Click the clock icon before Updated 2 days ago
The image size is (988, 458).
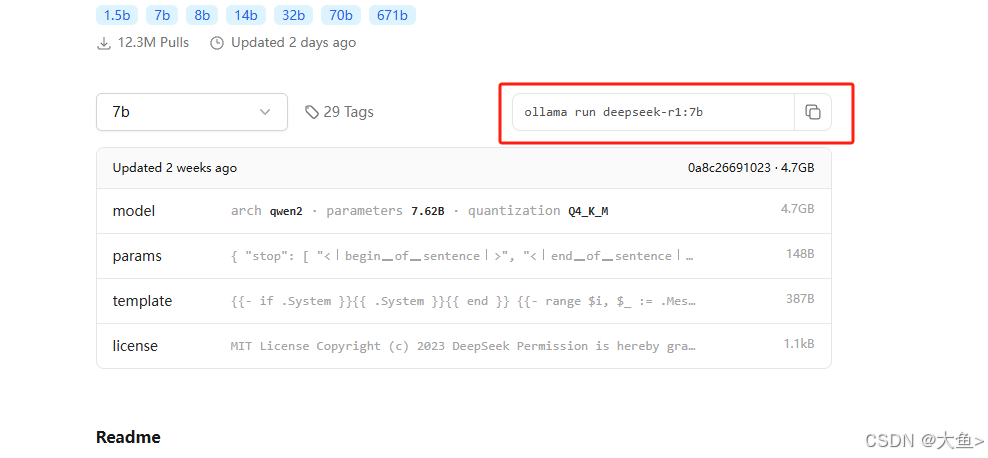tap(217, 43)
